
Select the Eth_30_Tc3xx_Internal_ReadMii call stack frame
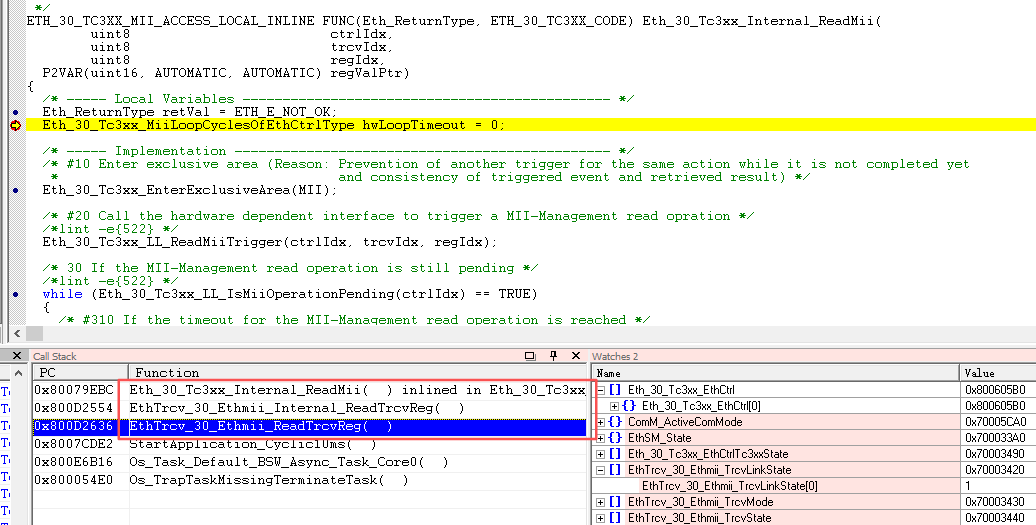pos(357,390)
